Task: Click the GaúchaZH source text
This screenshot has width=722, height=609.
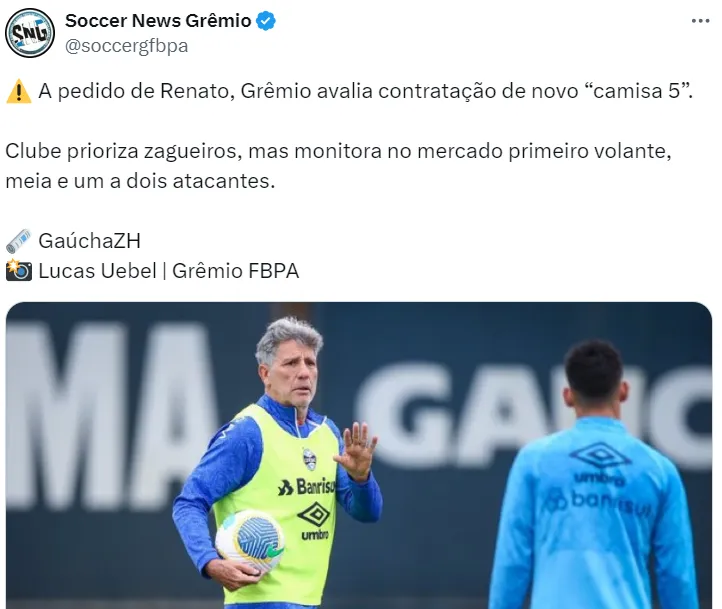Action: pos(89,241)
